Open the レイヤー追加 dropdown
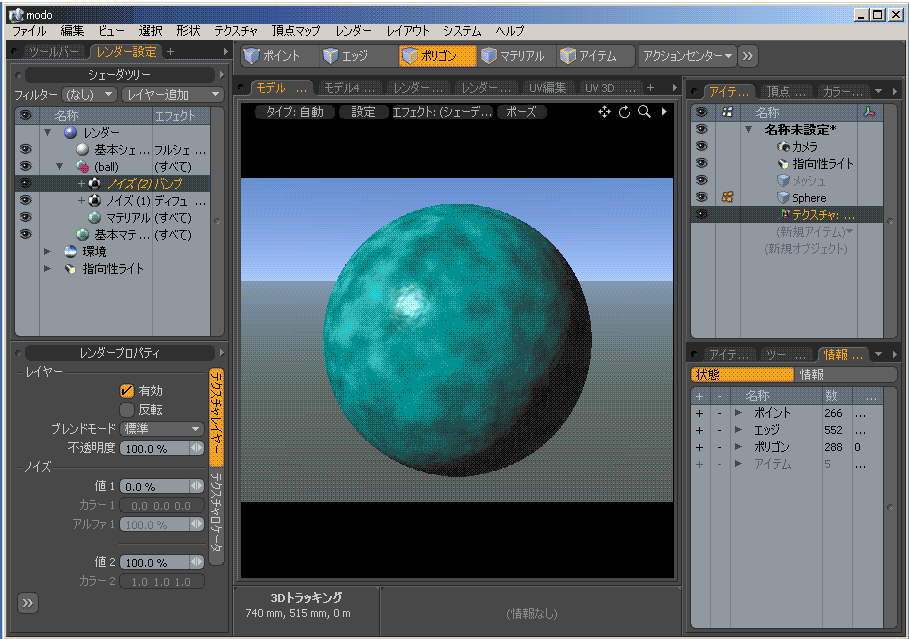The width and height of the screenshot is (909, 639). [172, 95]
